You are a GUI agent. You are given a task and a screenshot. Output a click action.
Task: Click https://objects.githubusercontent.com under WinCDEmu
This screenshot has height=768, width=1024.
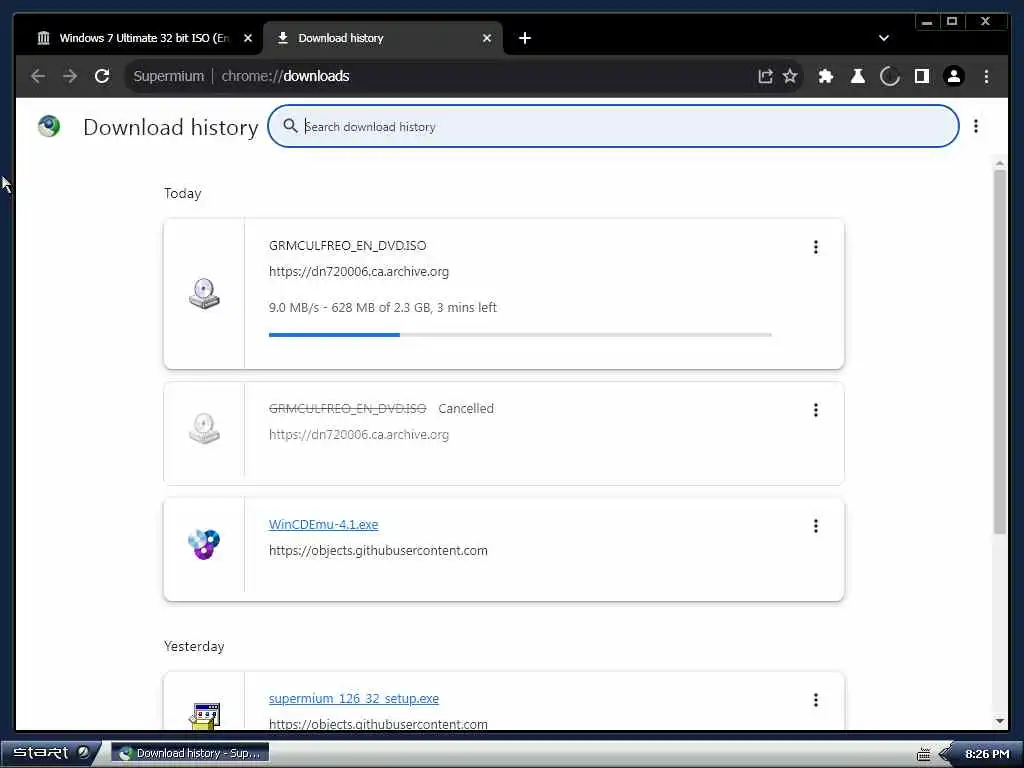[378, 551]
